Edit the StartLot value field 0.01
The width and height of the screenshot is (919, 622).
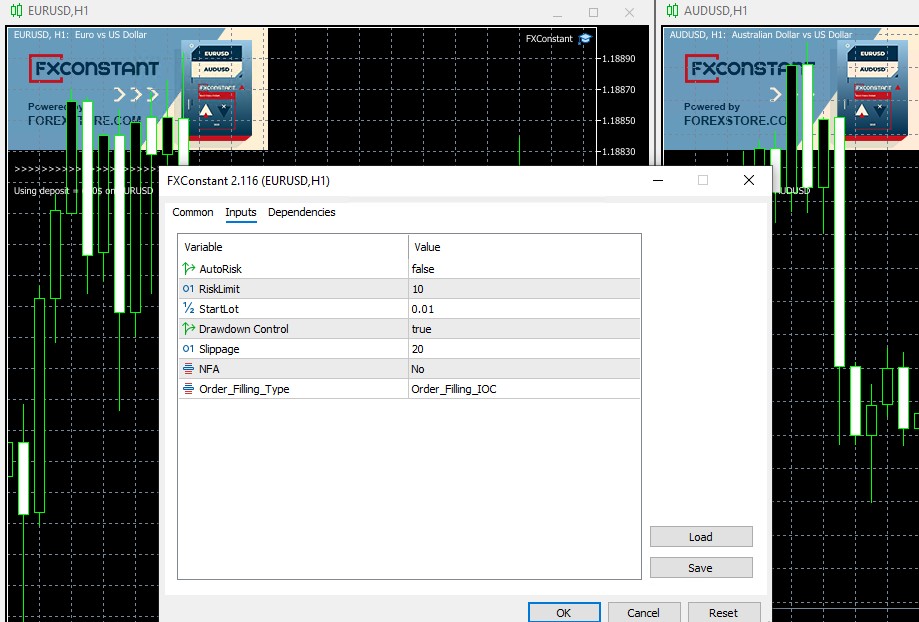pyautogui.click(x=524, y=309)
